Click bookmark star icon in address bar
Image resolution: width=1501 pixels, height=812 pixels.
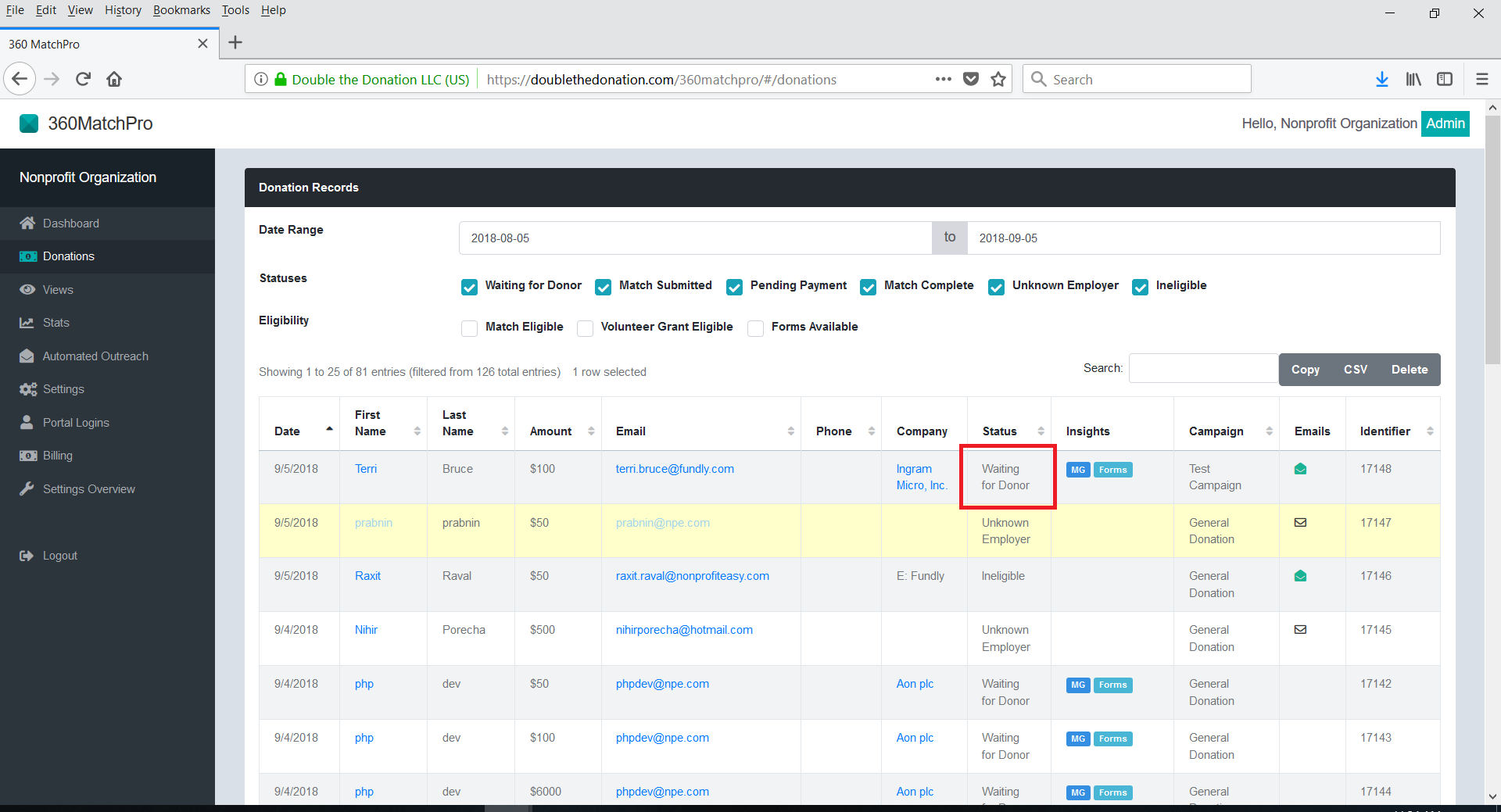point(998,79)
